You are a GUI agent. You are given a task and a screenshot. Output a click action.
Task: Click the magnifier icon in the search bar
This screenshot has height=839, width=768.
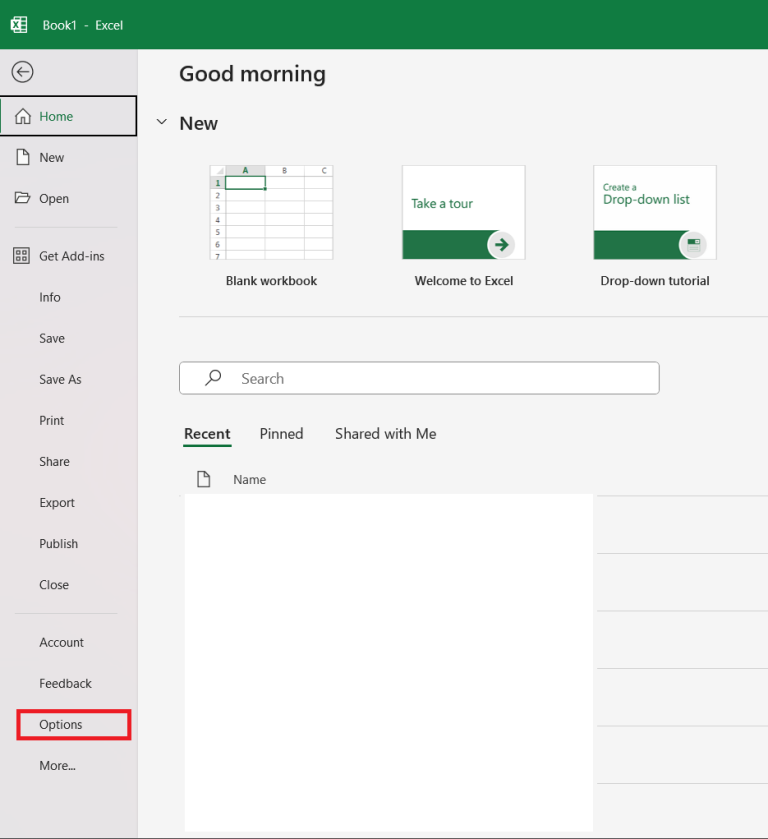pyautogui.click(x=212, y=378)
